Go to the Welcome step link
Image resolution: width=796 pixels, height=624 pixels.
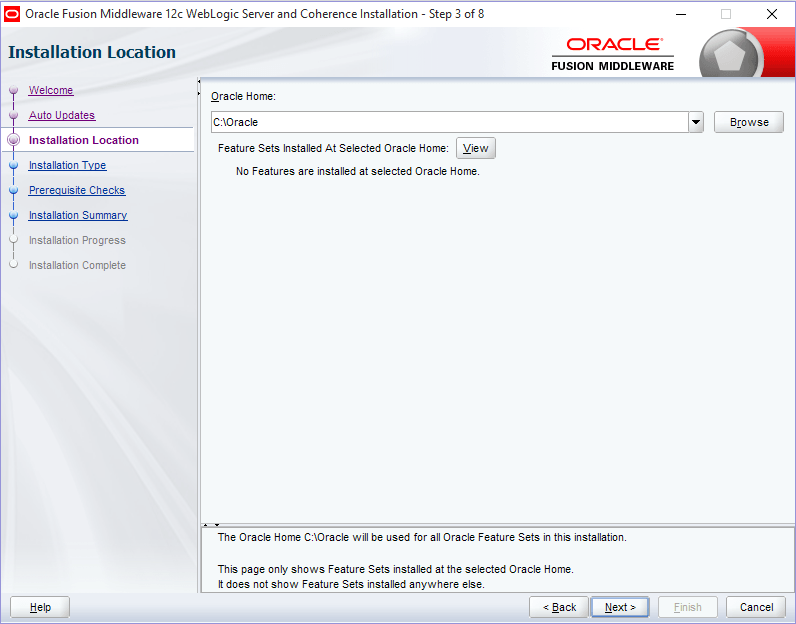point(51,91)
